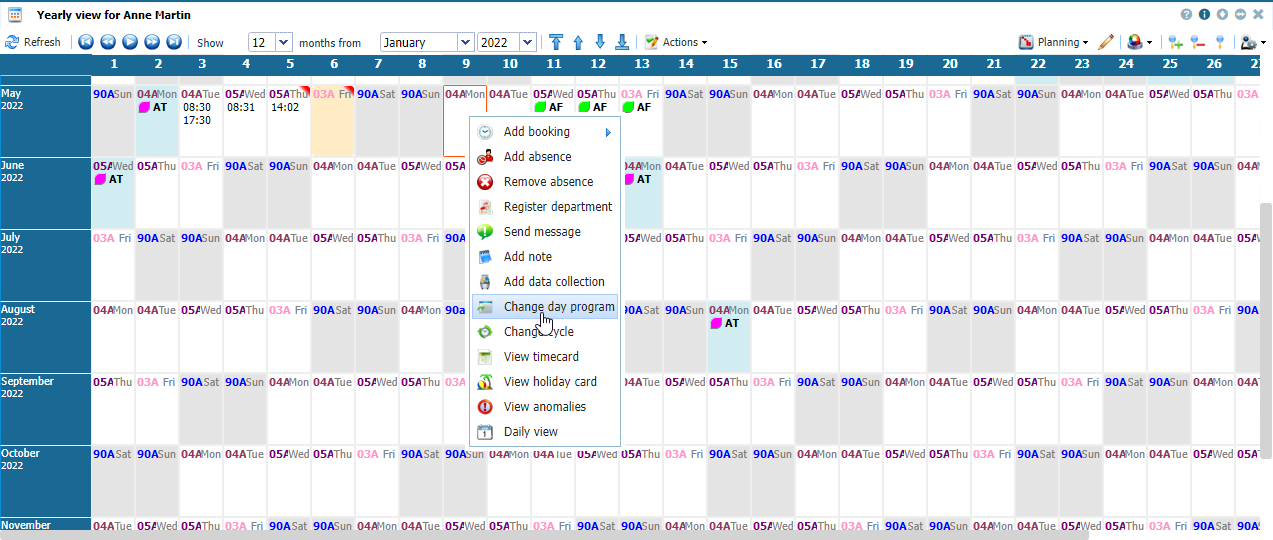Viewport: 1273px width, 540px height.
Task: Click the add pin icon with plus
Action: 1175,42
